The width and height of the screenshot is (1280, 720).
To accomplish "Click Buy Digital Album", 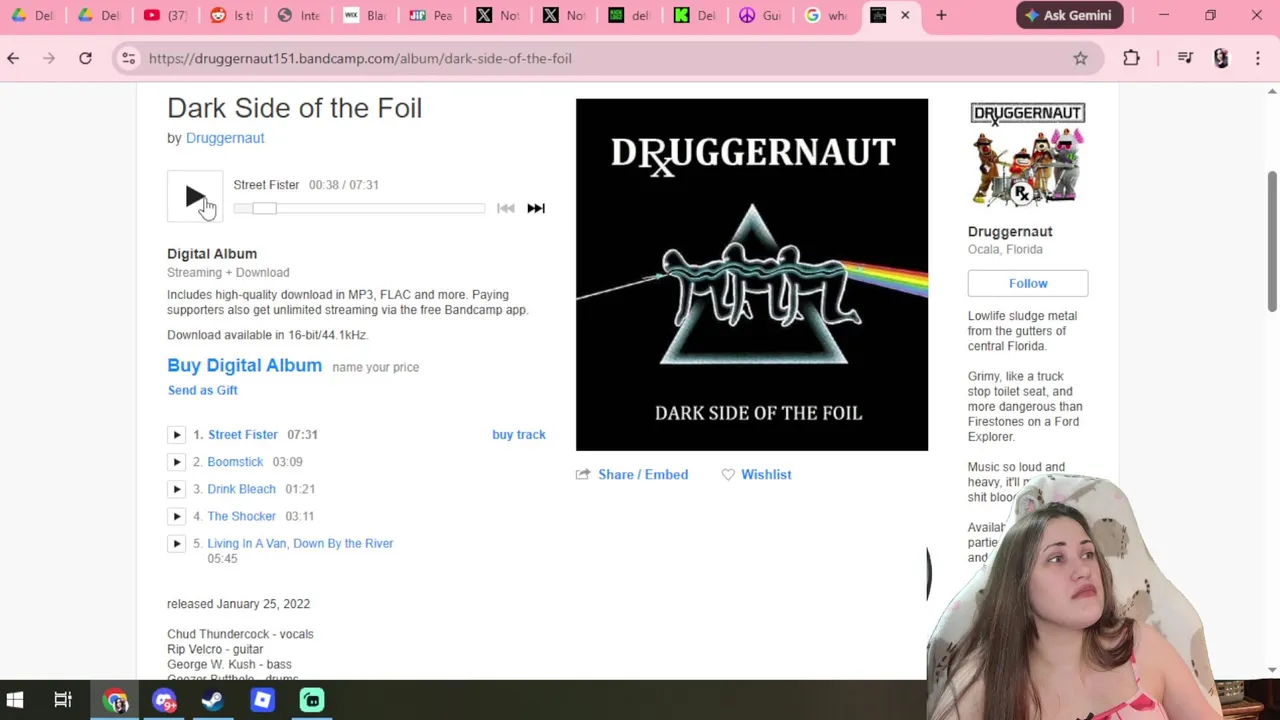I will point(244,365).
